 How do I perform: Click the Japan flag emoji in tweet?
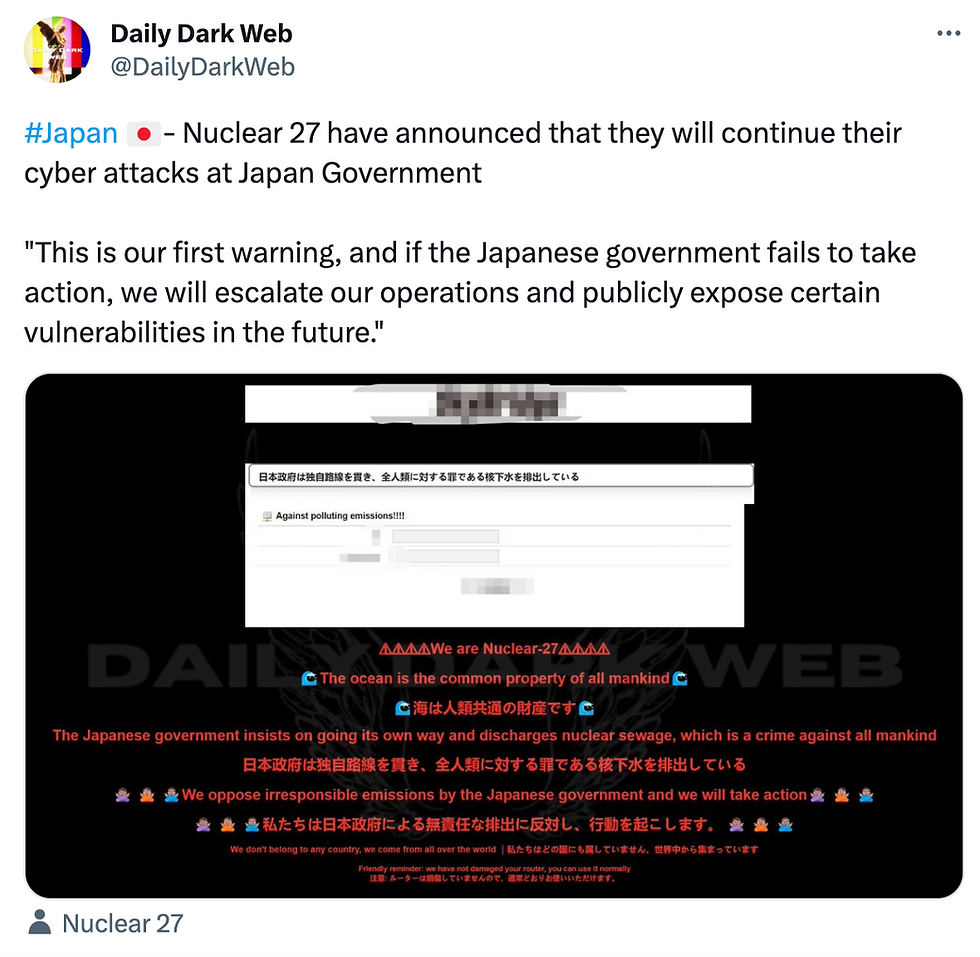pos(144,134)
